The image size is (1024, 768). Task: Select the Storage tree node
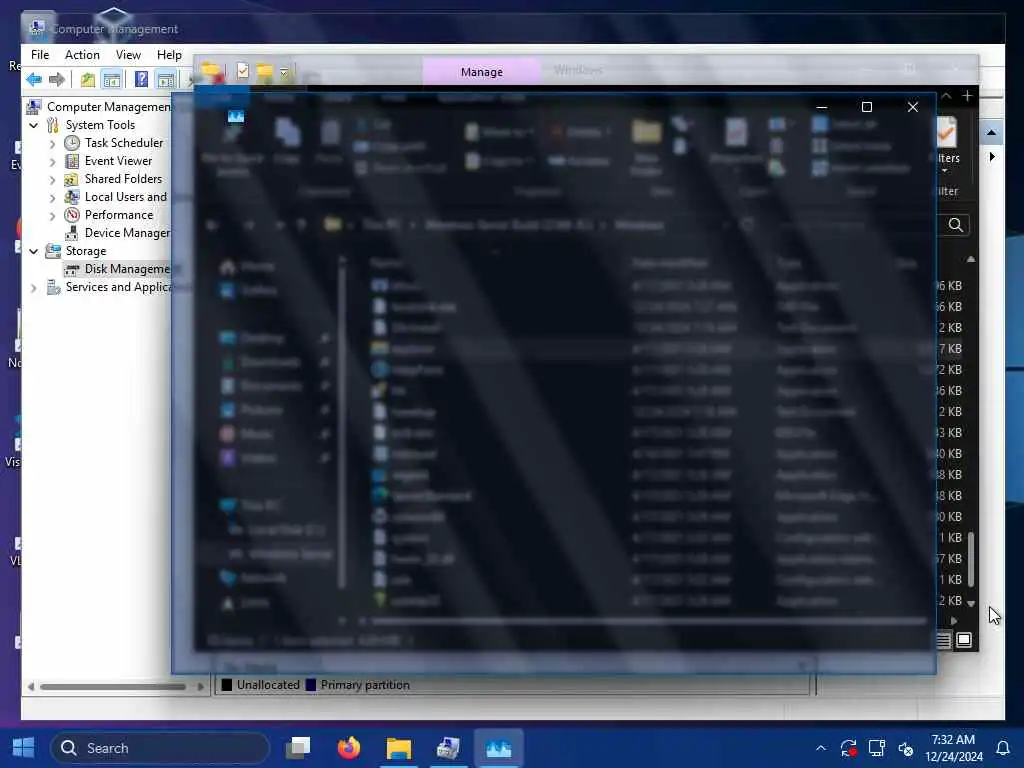point(86,251)
